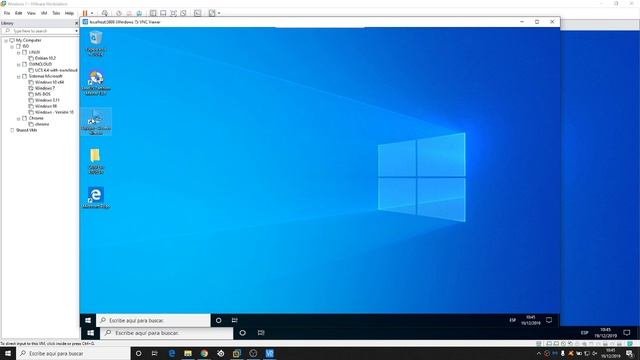Select the Microsoft Edge desktop shortcut

tap(96, 198)
